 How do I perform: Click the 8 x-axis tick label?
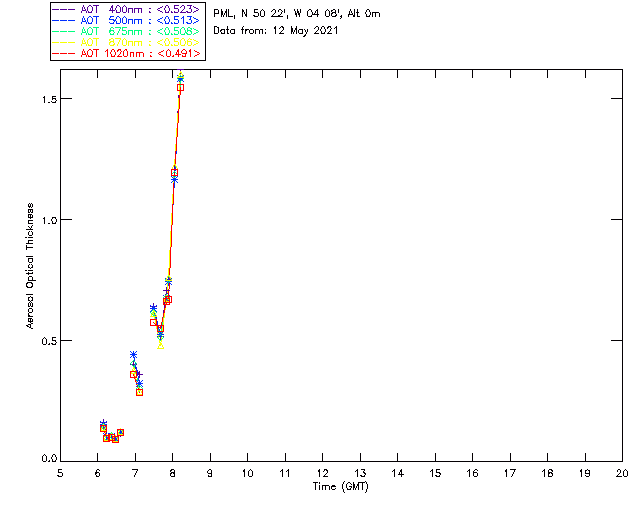tap(173, 473)
